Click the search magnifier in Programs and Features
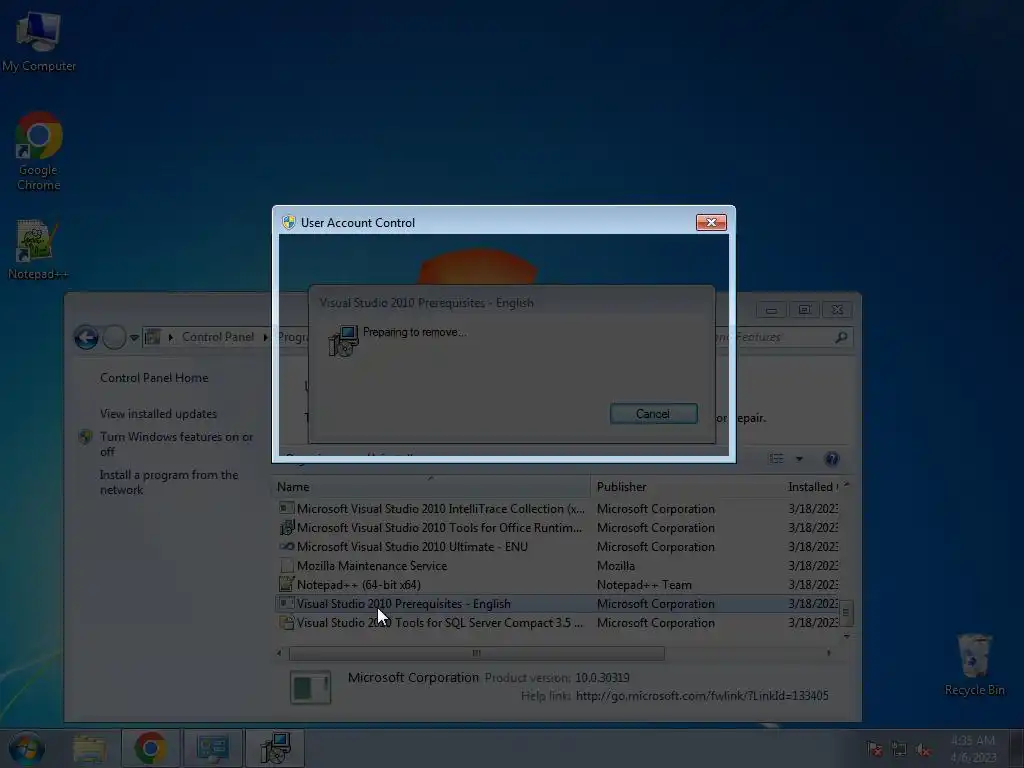The height and width of the screenshot is (768, 1024). coord(841,337)
